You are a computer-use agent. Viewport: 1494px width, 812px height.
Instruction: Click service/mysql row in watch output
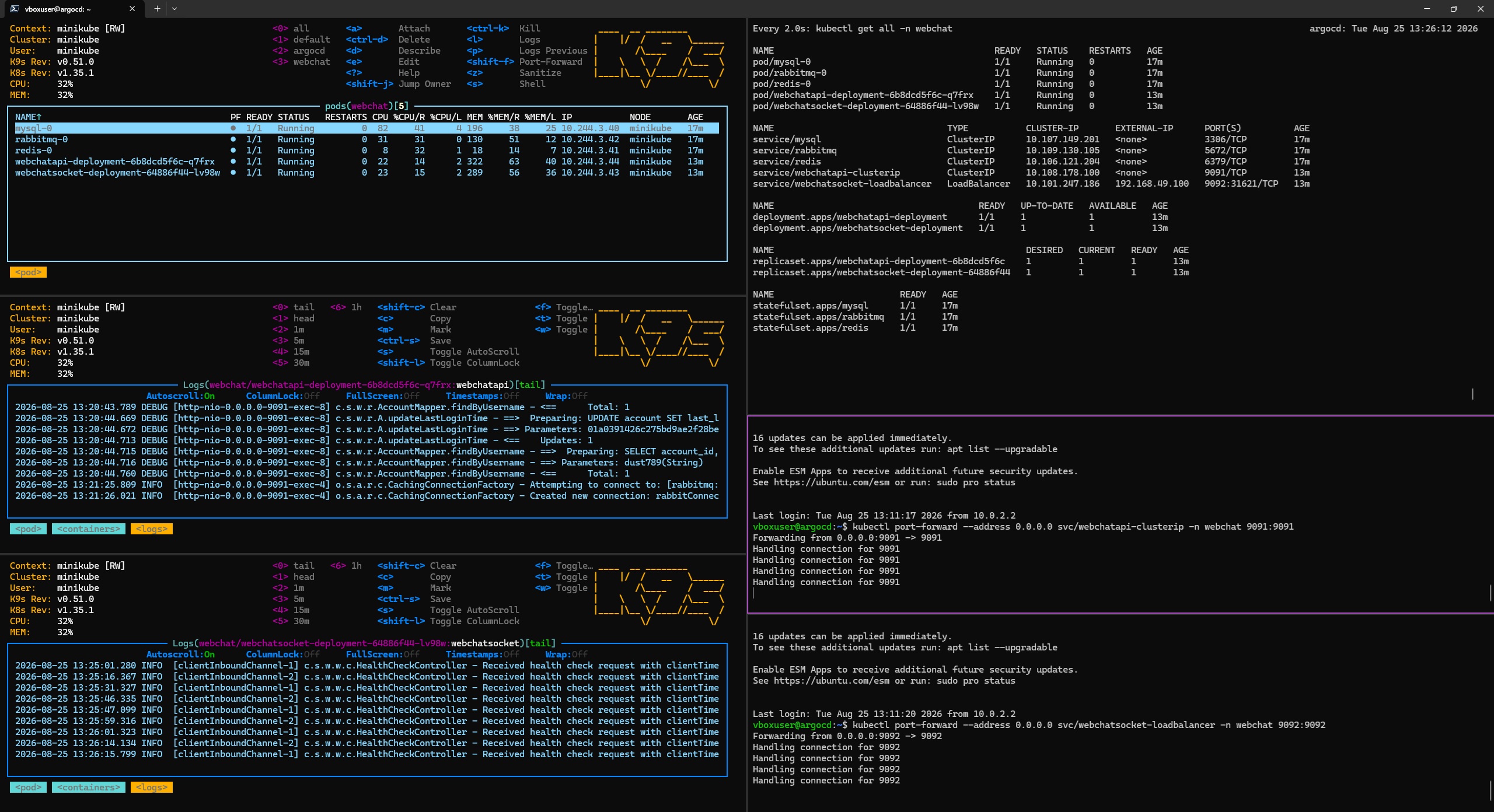pyautogui.click(x=1031, y=139)
